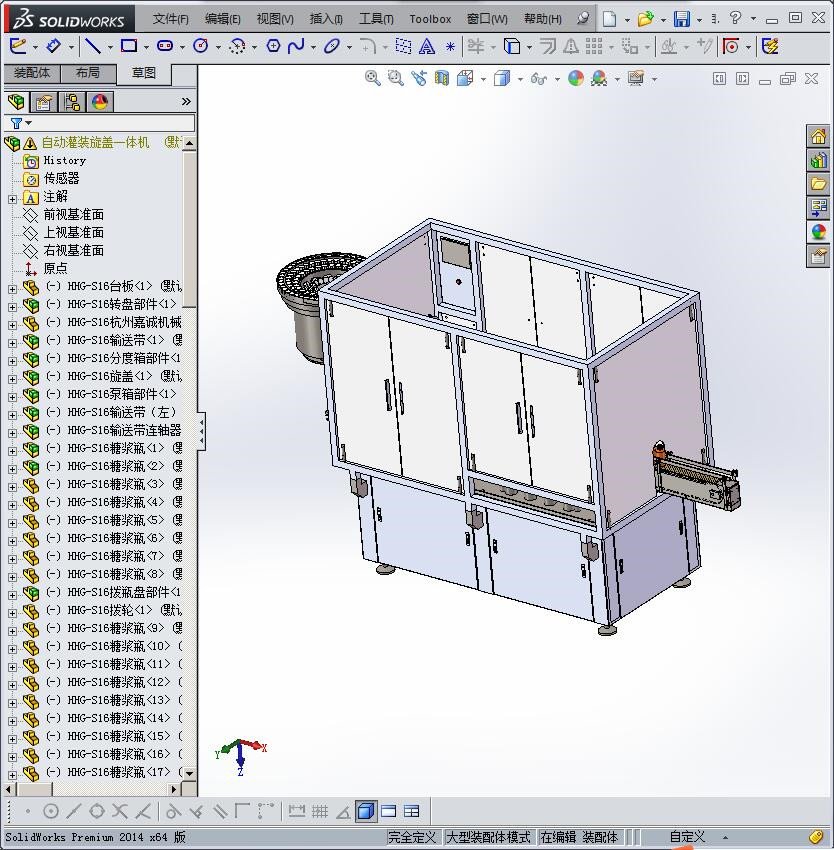The height and width of the screenshot is (850, 834).
Task: Open the 文件(F) menu
Action: [170, 19]
